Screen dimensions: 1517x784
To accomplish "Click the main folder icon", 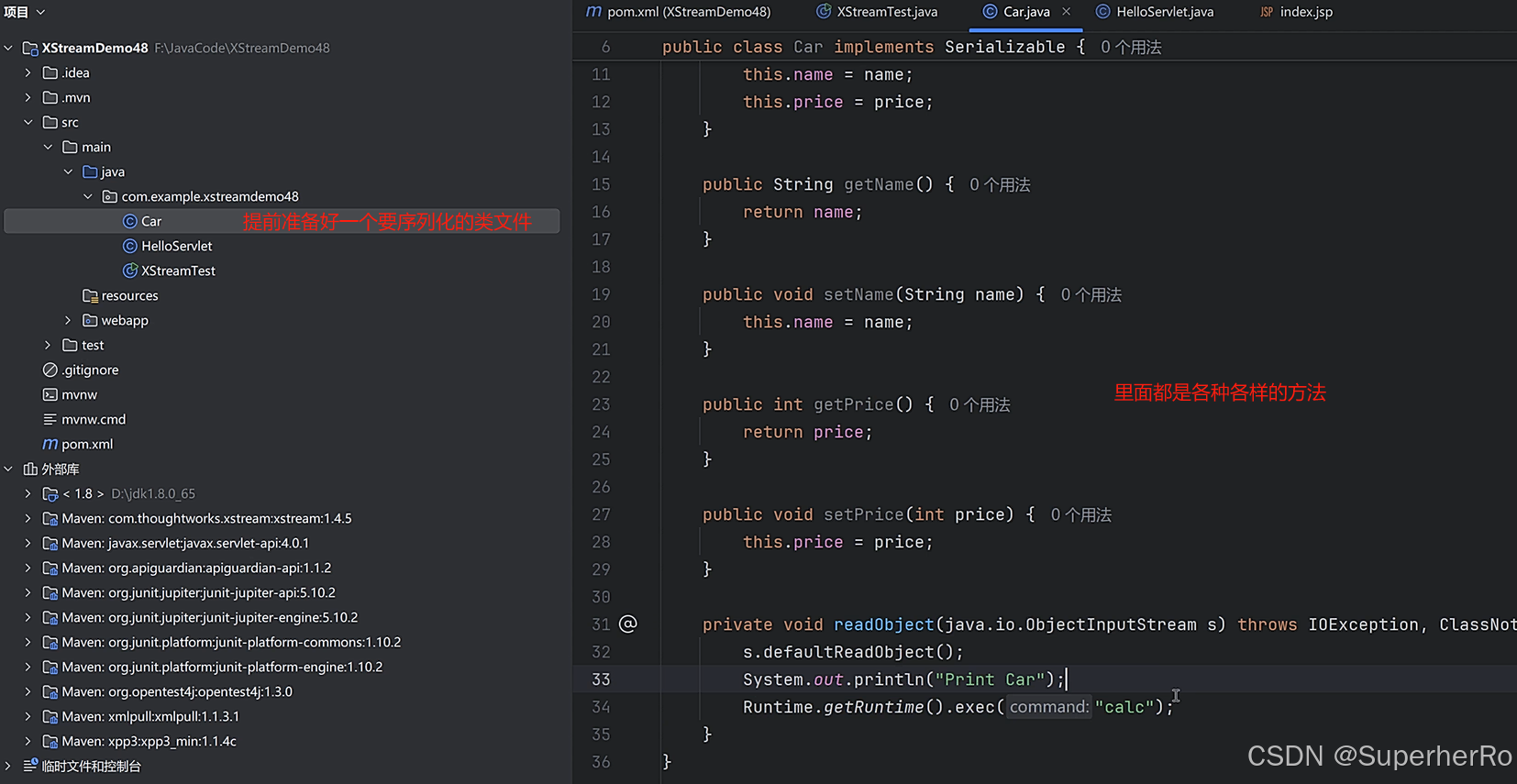I will (x=70, y=147).
